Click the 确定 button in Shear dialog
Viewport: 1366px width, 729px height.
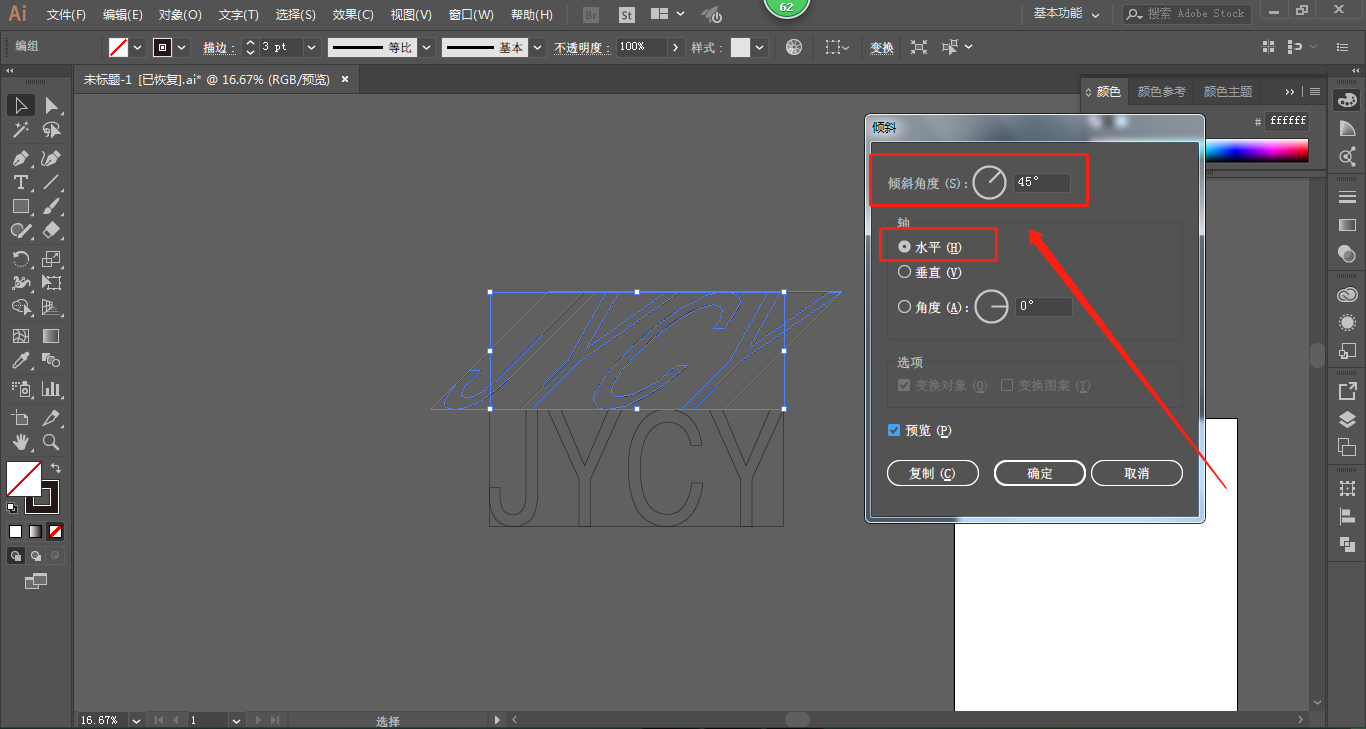point(1040,473)
